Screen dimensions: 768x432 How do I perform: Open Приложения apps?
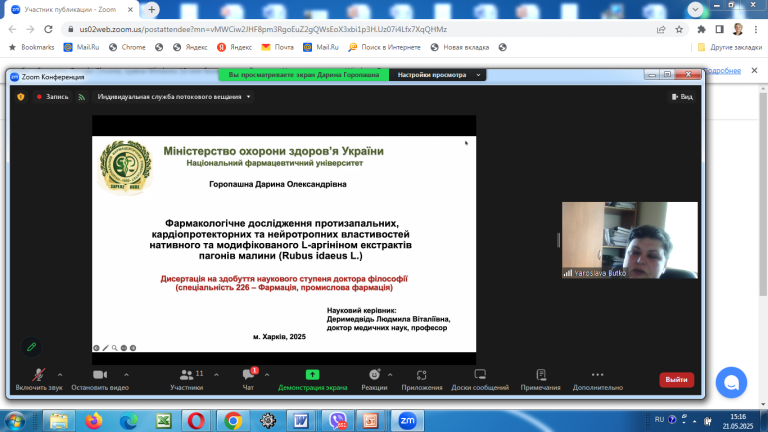pyautogui.click(x=422, y=380)
